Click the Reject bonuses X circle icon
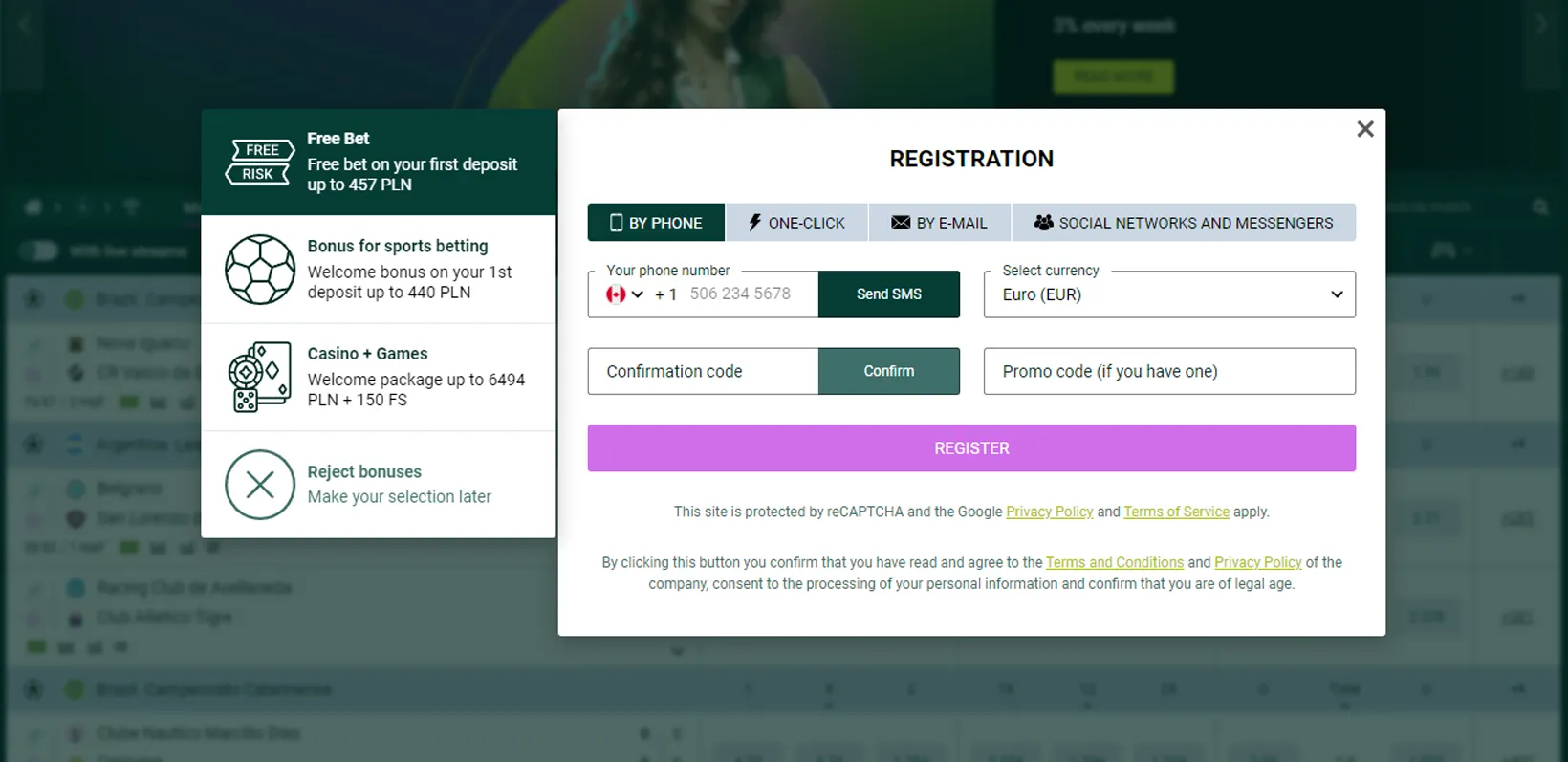The image size is (1568, 762). click(259, 485)
